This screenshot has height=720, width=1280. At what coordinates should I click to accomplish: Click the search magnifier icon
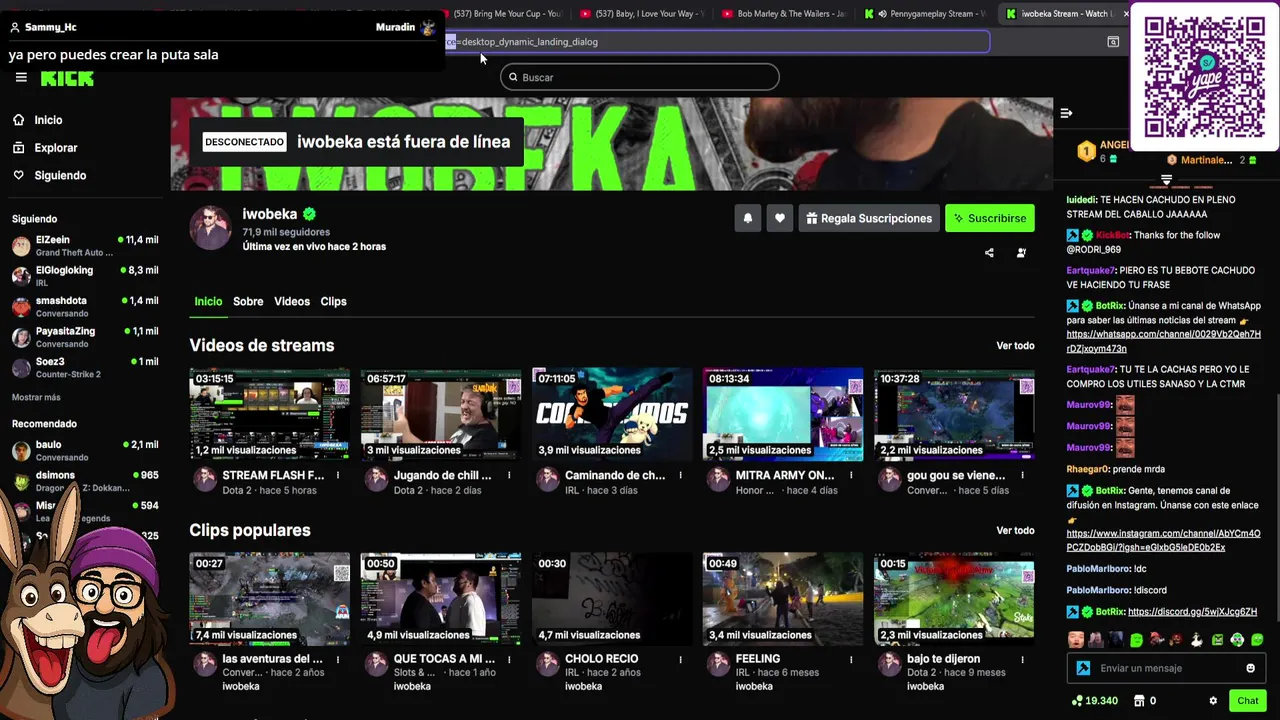click(x=513, y=77)
